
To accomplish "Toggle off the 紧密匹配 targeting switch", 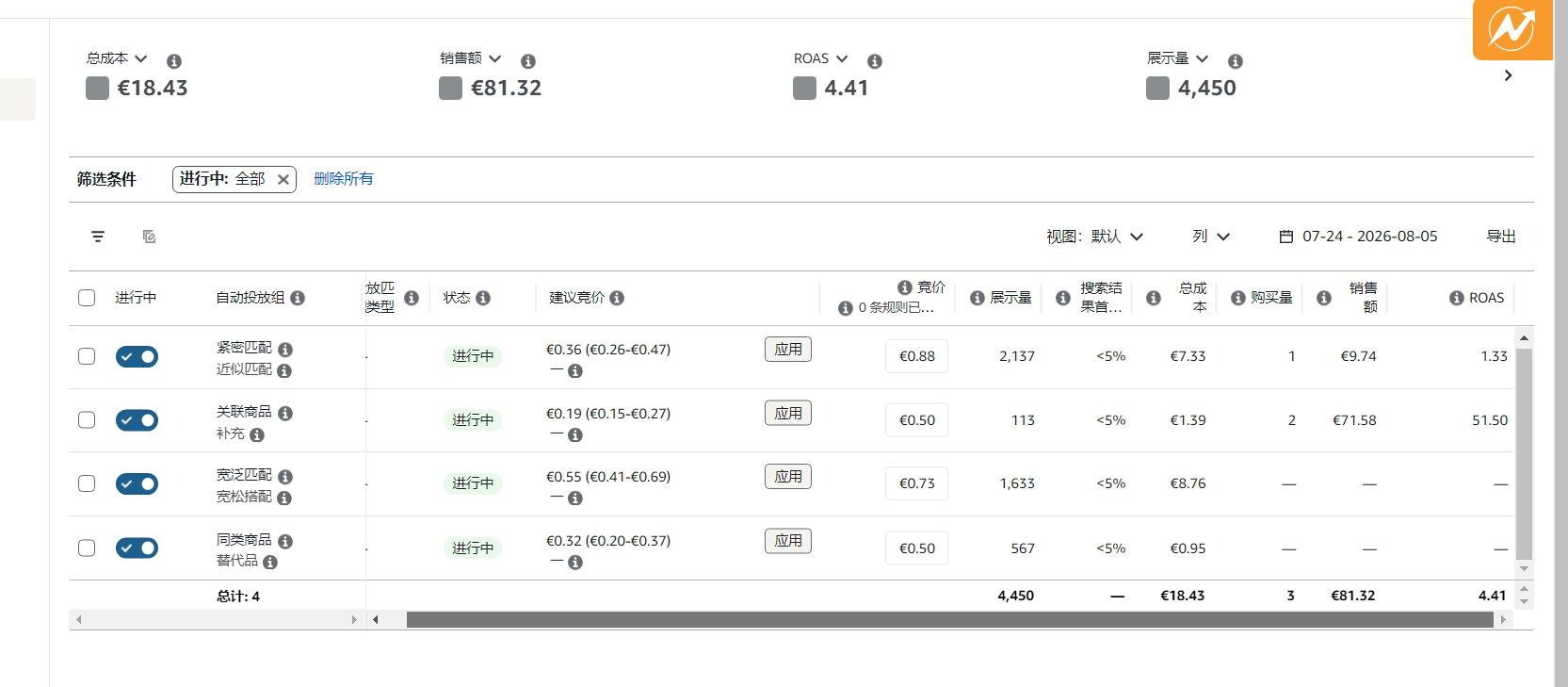I will point(137,356).
